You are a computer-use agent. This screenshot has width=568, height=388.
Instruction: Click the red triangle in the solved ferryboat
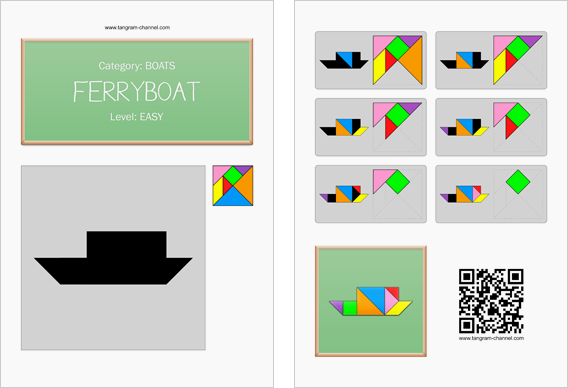(393, 292)
